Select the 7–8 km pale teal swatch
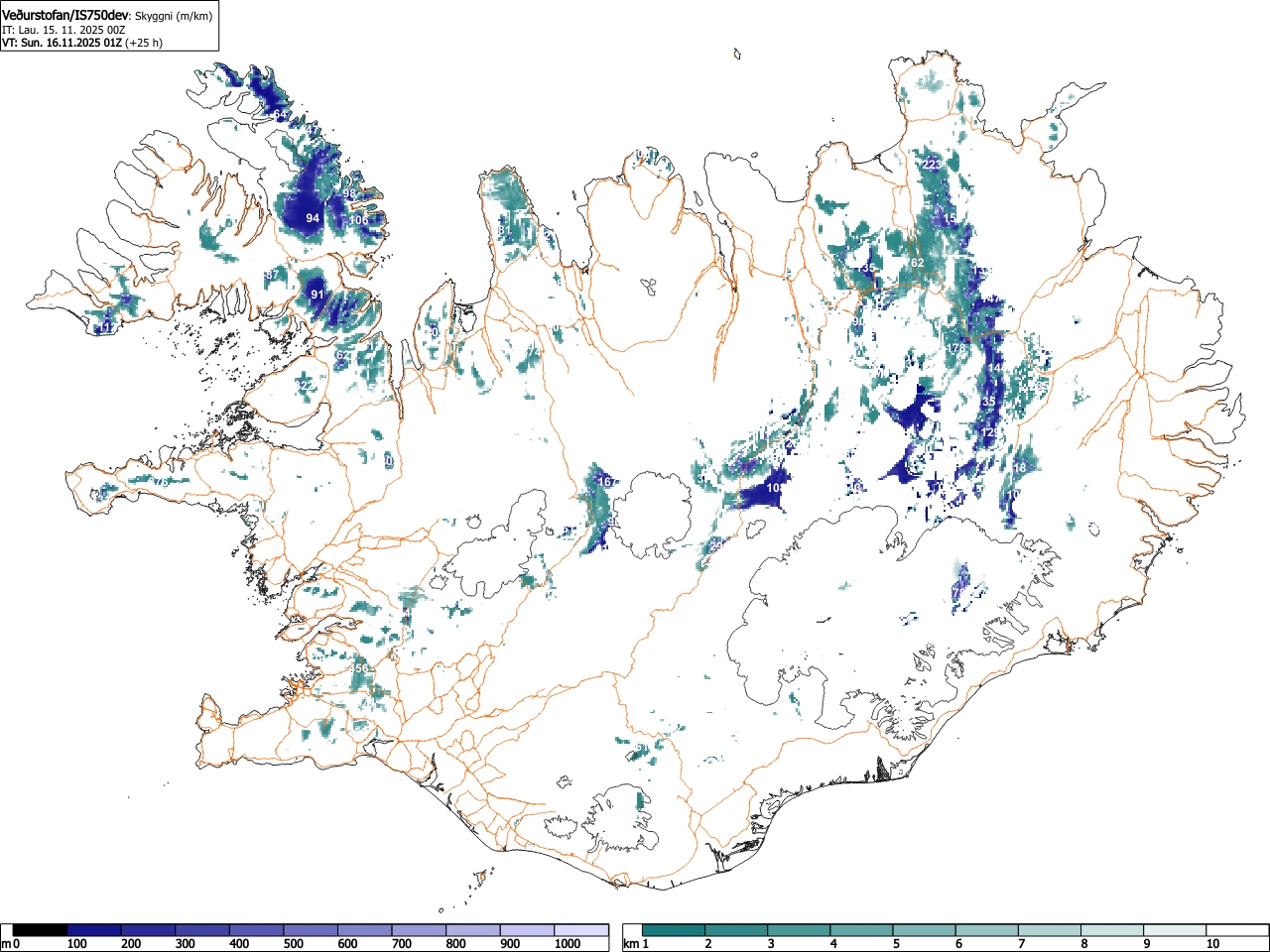Image resolution: width=1270 pixels, height=952 pixels. 1050,930
